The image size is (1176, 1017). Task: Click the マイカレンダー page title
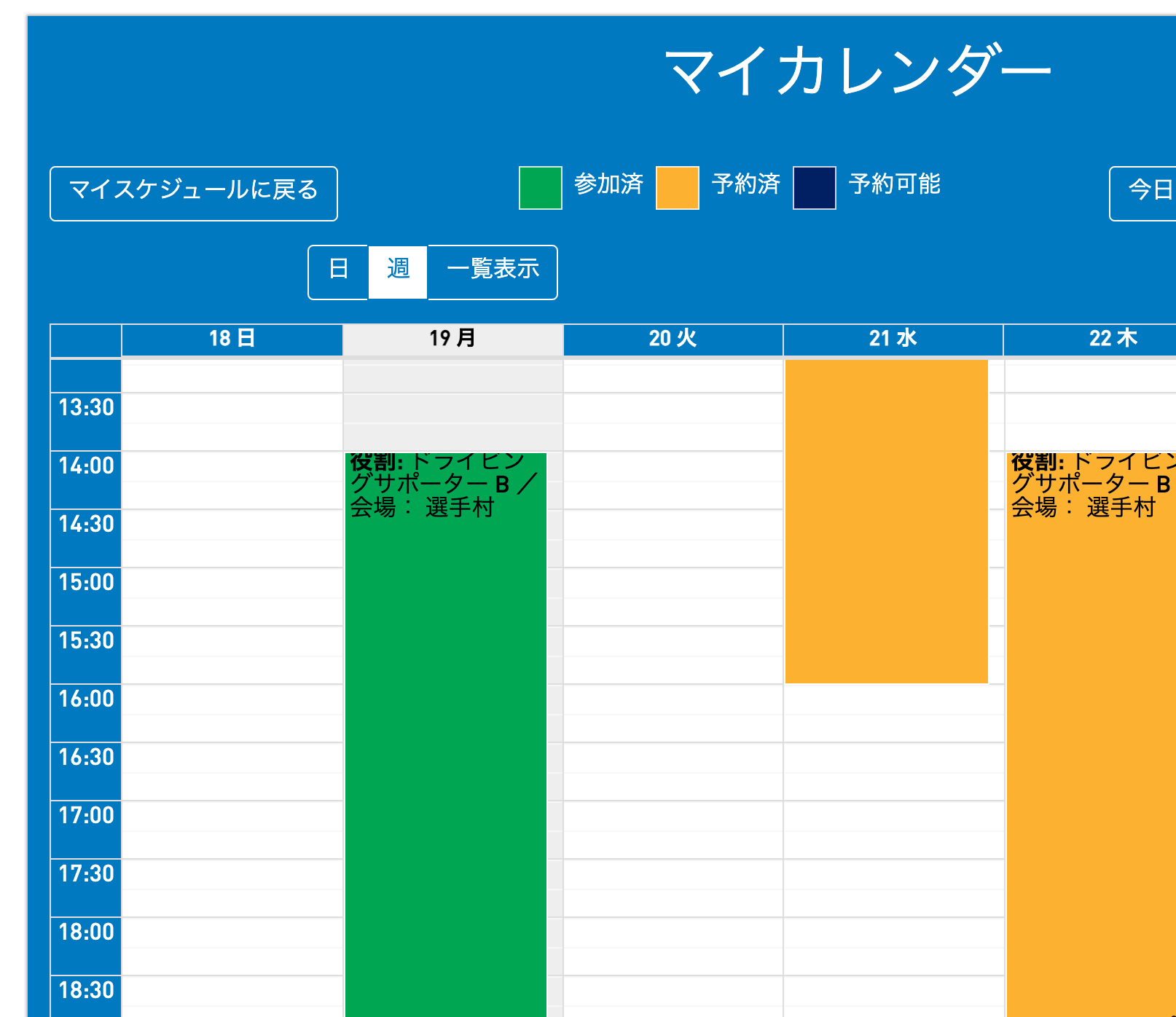[x=858, y=71]
